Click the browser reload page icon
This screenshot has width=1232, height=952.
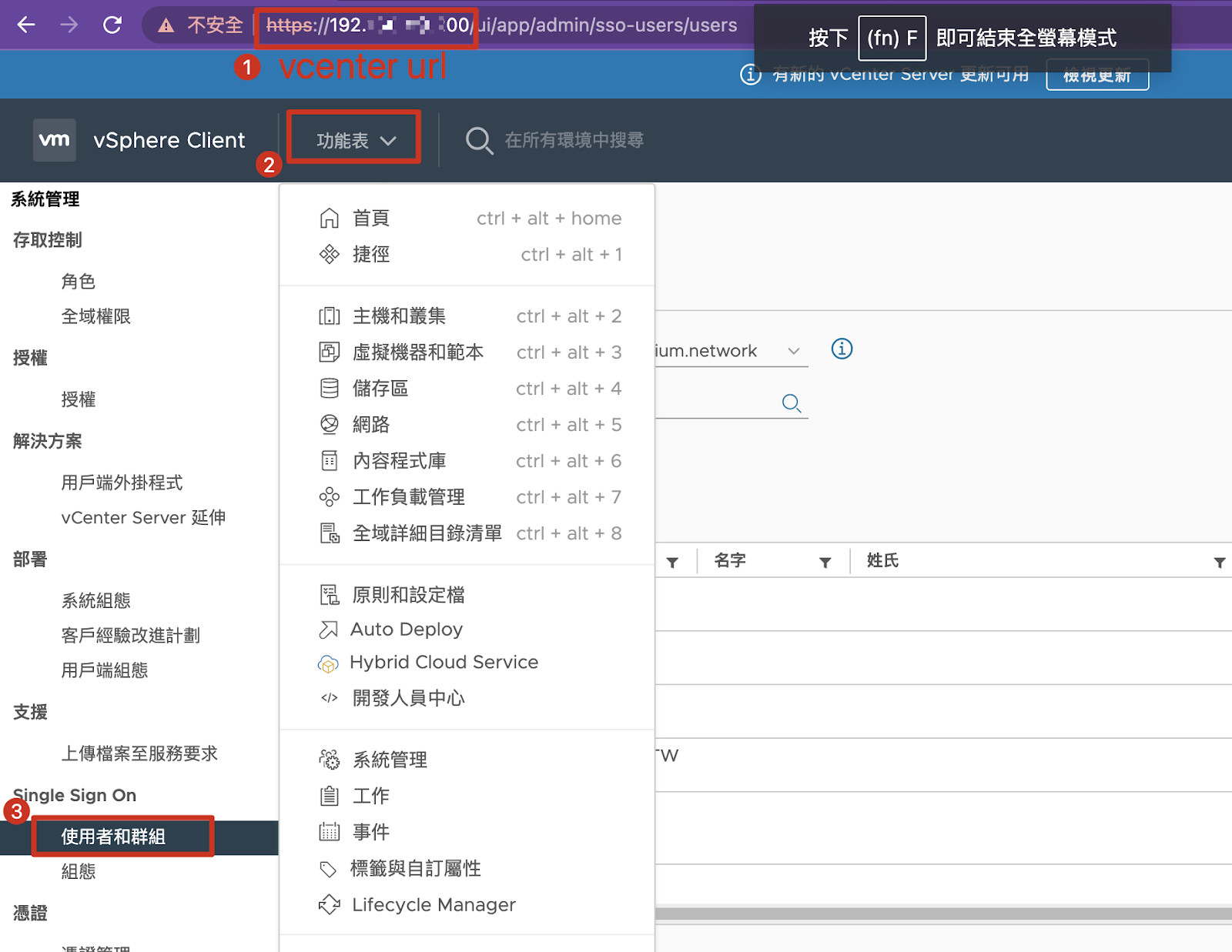pos(112,25)
